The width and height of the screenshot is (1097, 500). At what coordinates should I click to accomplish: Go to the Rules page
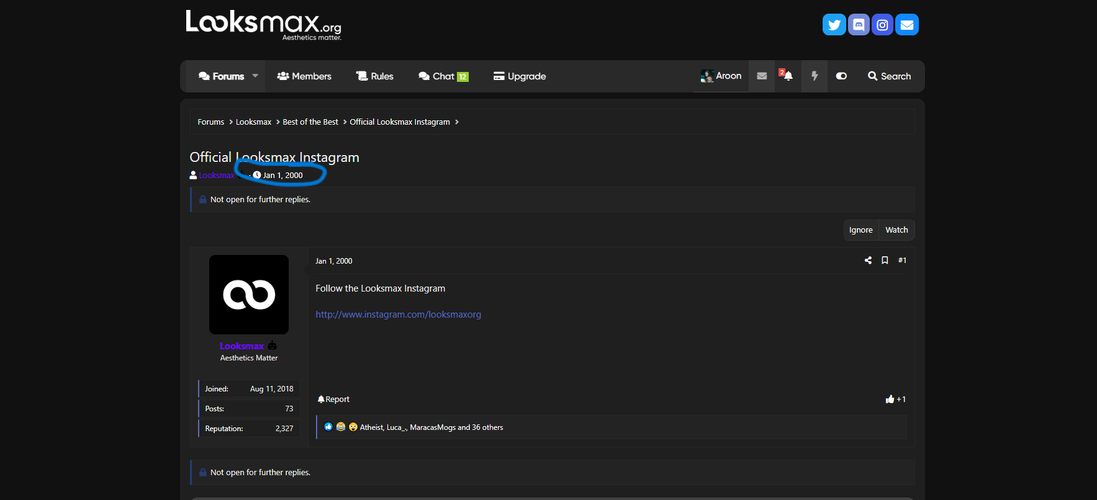tap(375, 76)
